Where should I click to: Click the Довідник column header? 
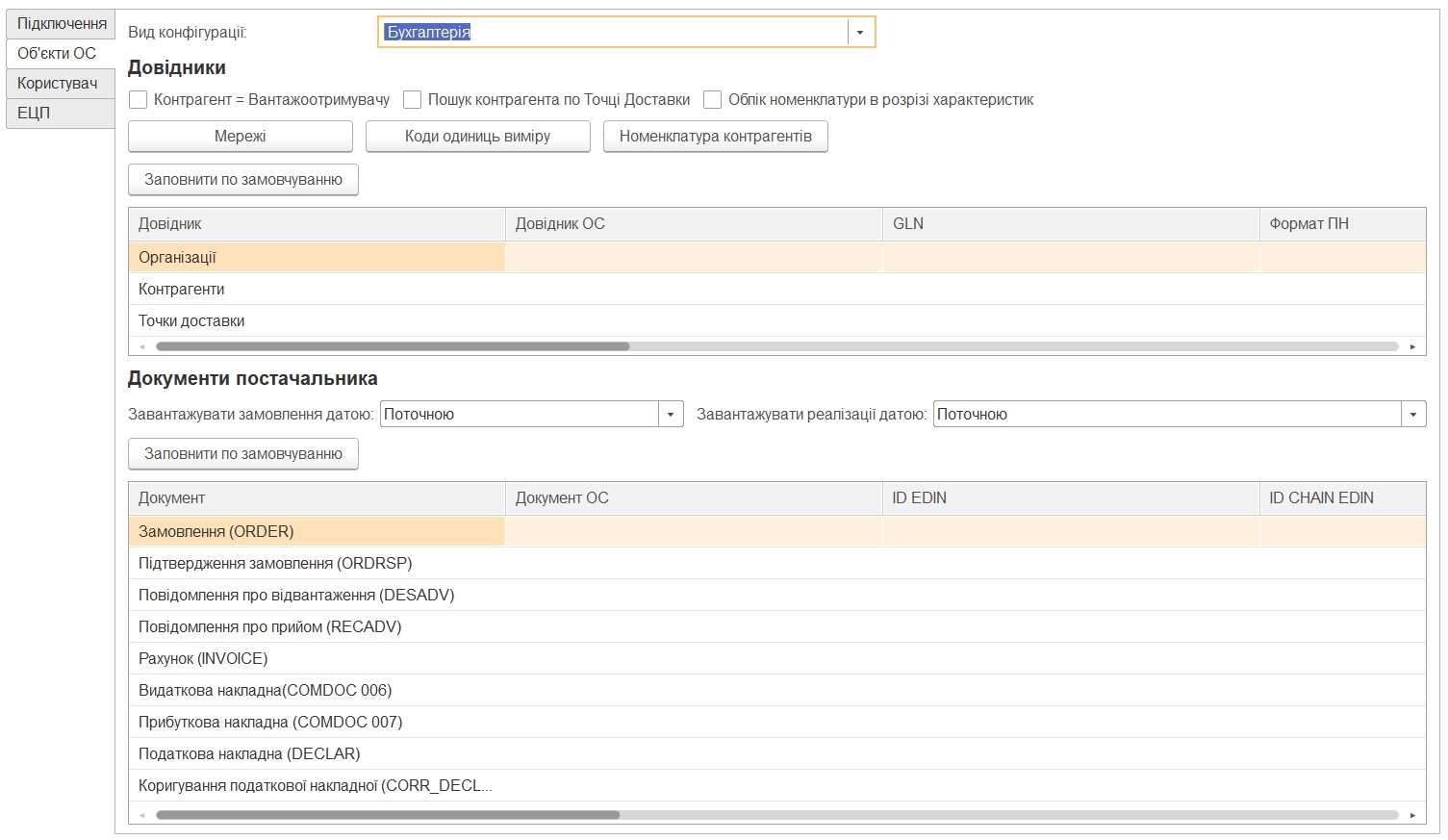click(317, 223)
